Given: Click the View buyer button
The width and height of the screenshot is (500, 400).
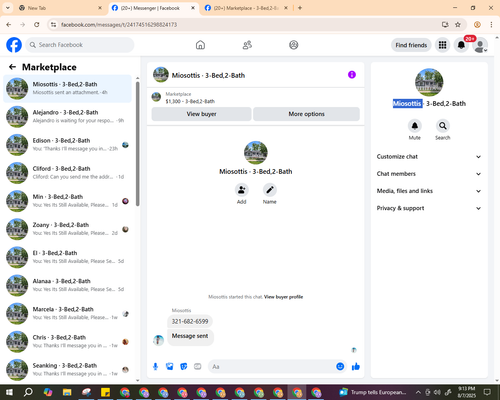Looking at the screenshot, I should [x=201, y=114].
